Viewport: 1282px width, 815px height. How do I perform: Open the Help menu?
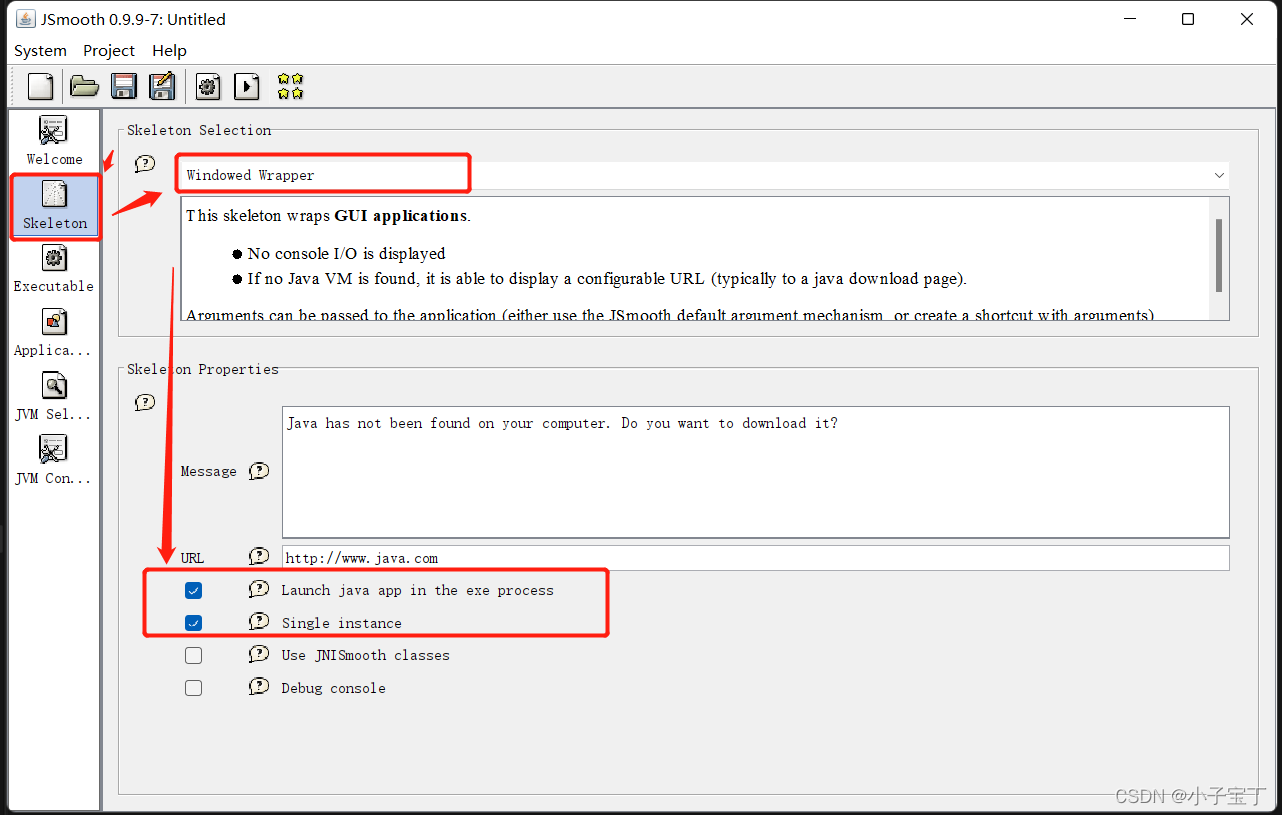pos(169,50)
